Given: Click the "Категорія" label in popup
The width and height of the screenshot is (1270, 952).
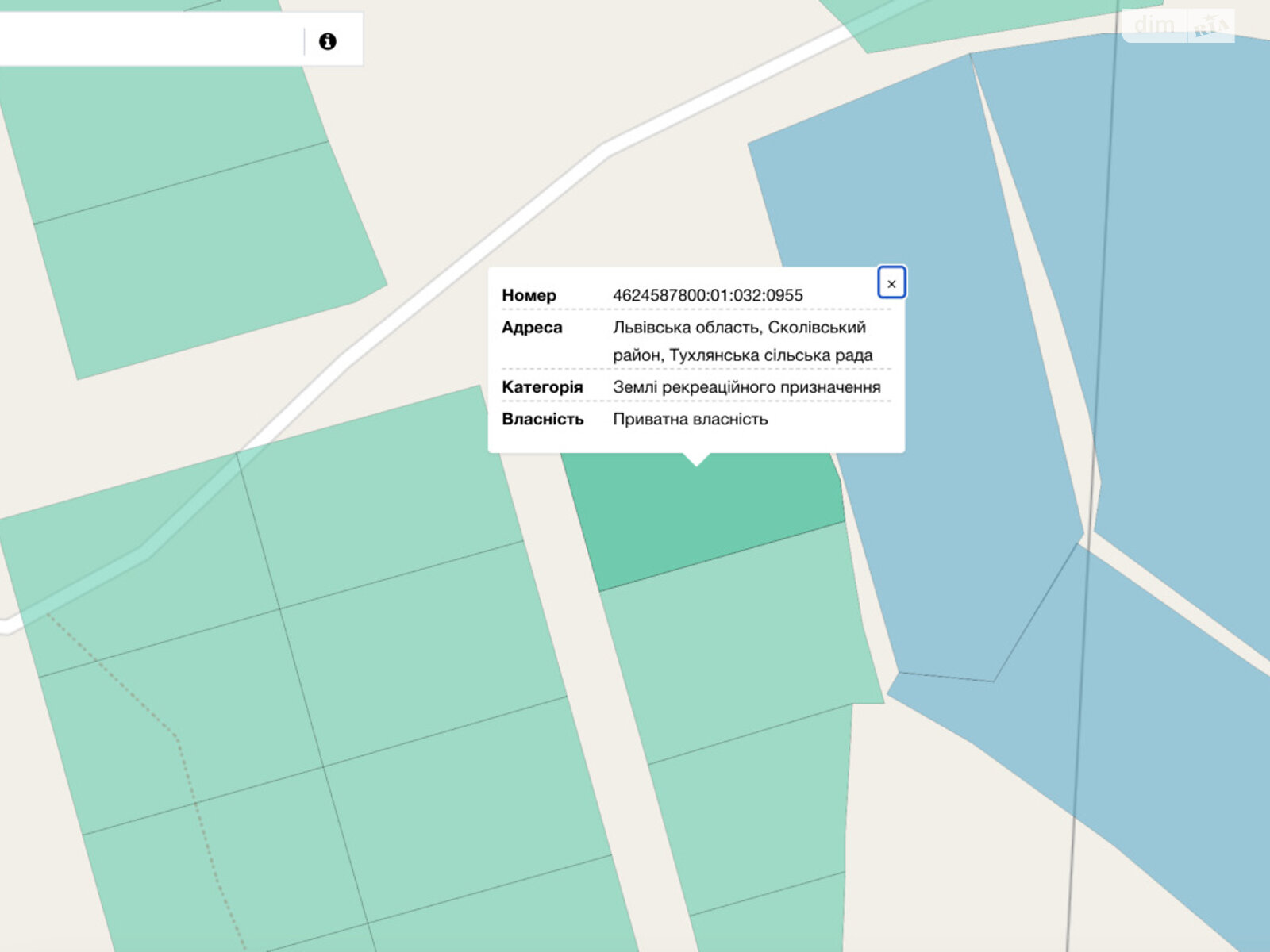Looking at the screenshot, I should click(542, 387).
